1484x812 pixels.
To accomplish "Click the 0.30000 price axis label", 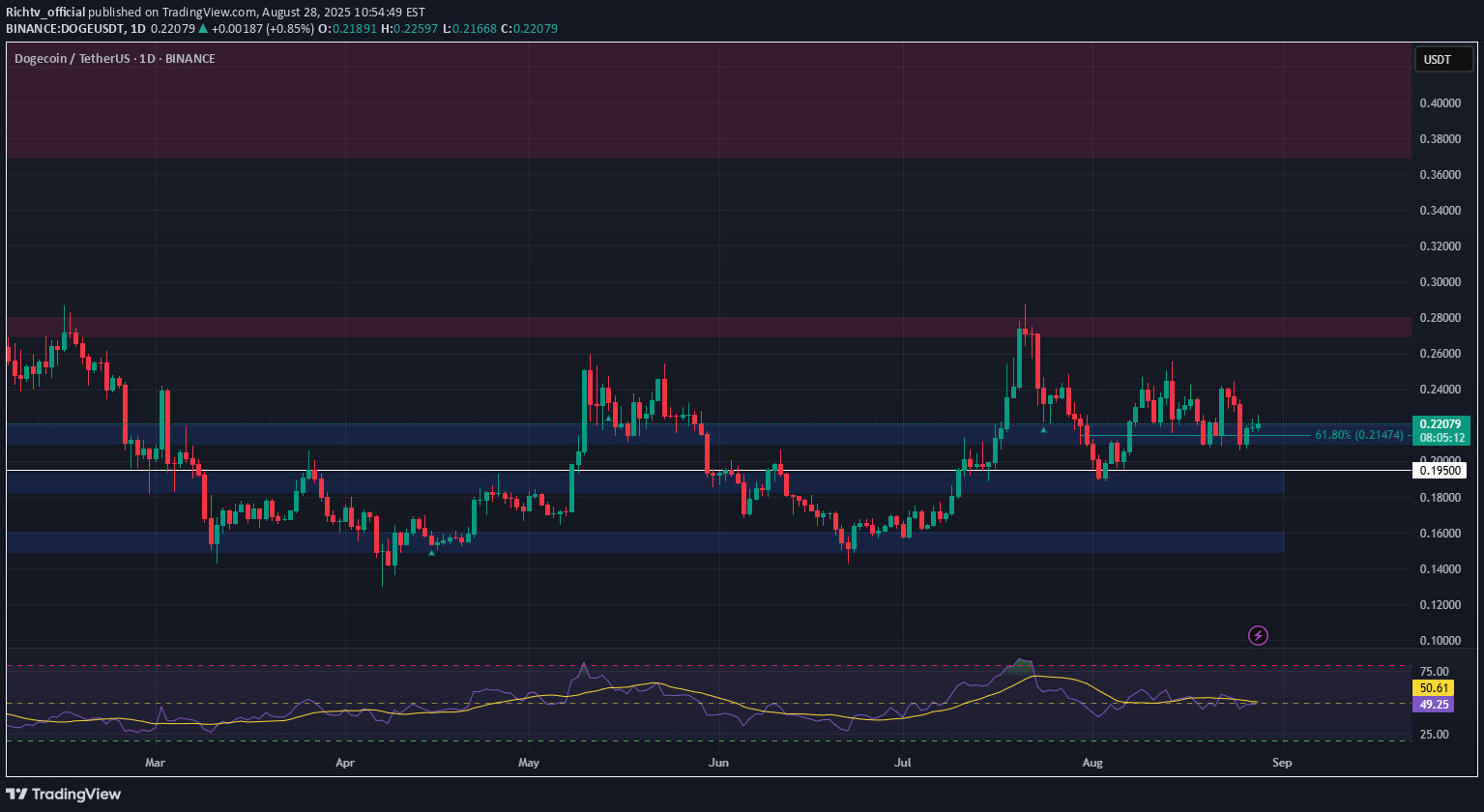I will point(1440,282).
